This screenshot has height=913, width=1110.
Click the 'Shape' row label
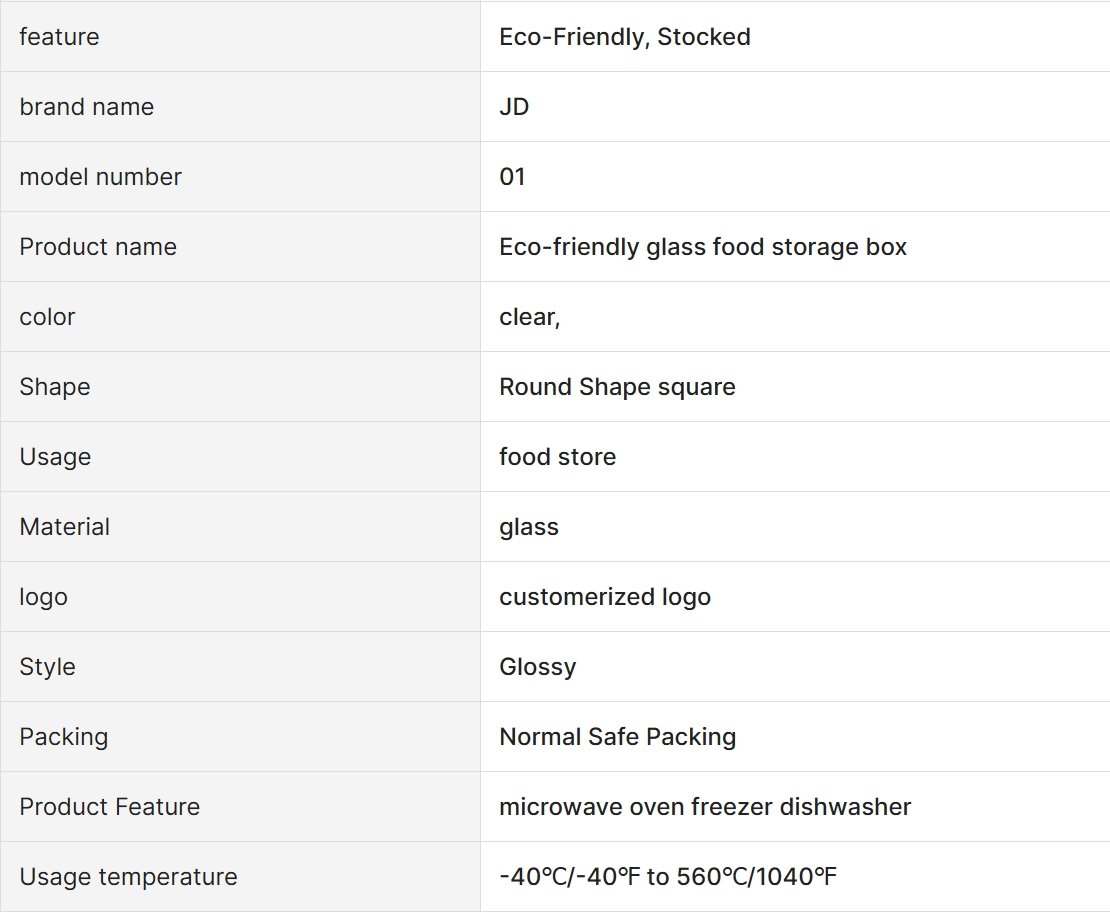click(55, 387)
